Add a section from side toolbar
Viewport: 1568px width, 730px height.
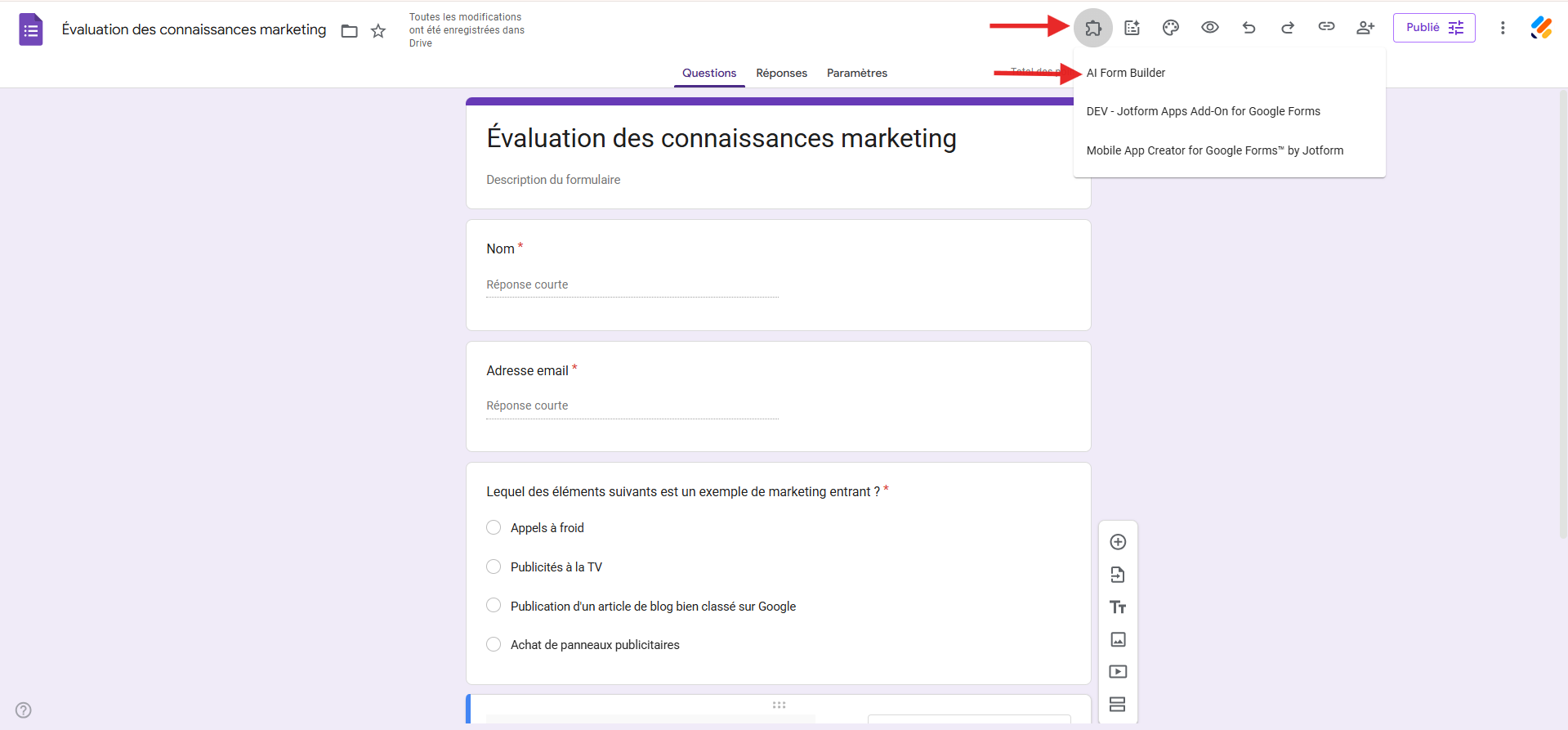tap(1118, 704)
